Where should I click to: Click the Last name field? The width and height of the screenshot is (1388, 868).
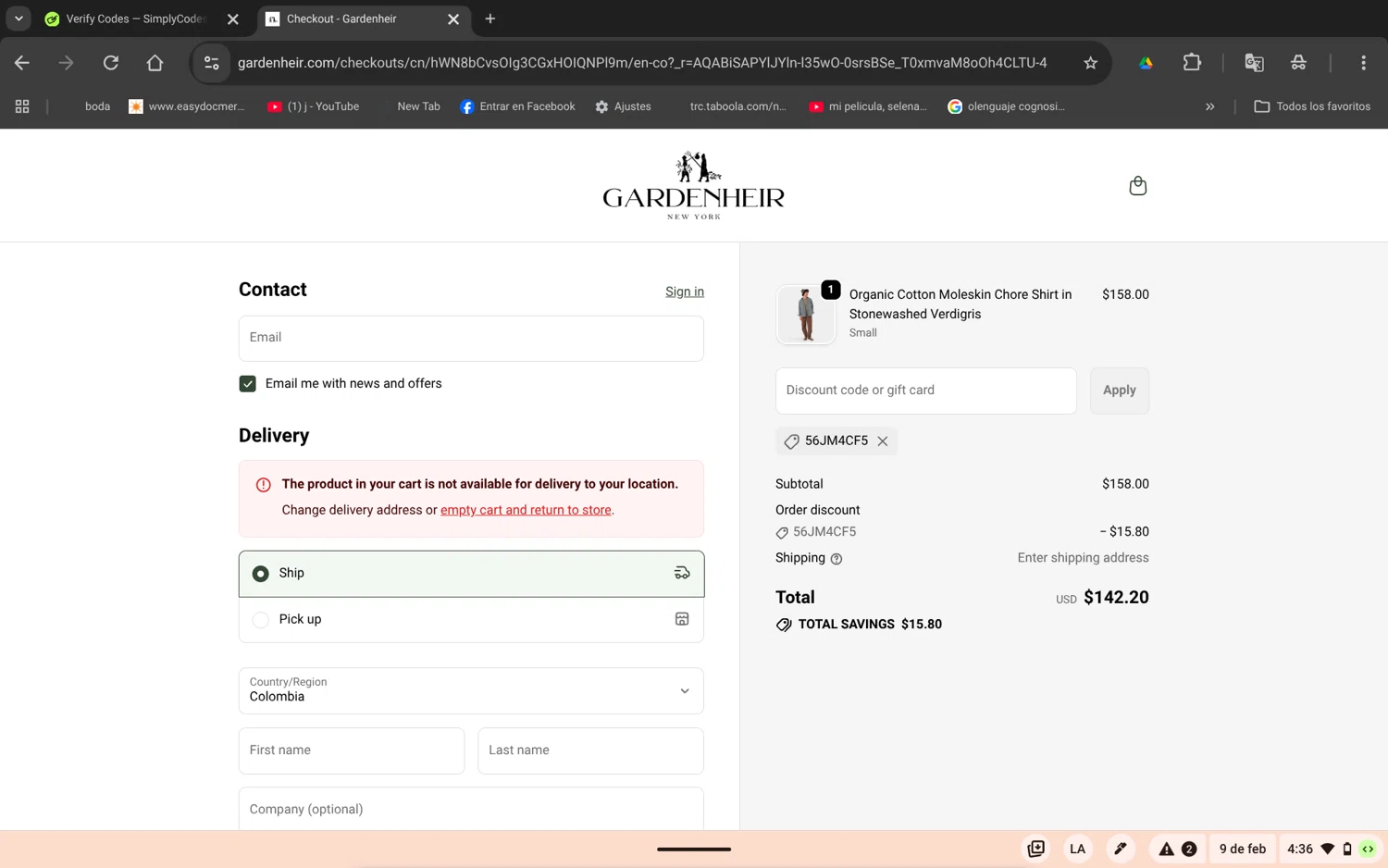pyautogui.click(x=590, y=750)
